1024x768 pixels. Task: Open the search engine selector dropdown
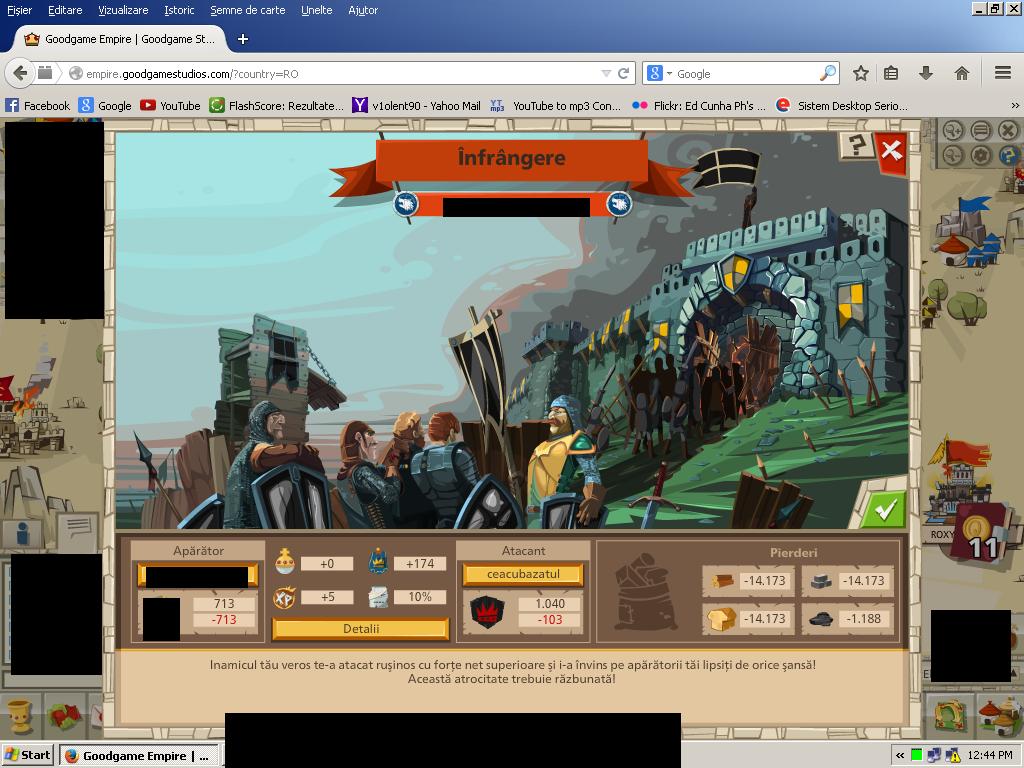pyautogui.click(x=659, y=73)
